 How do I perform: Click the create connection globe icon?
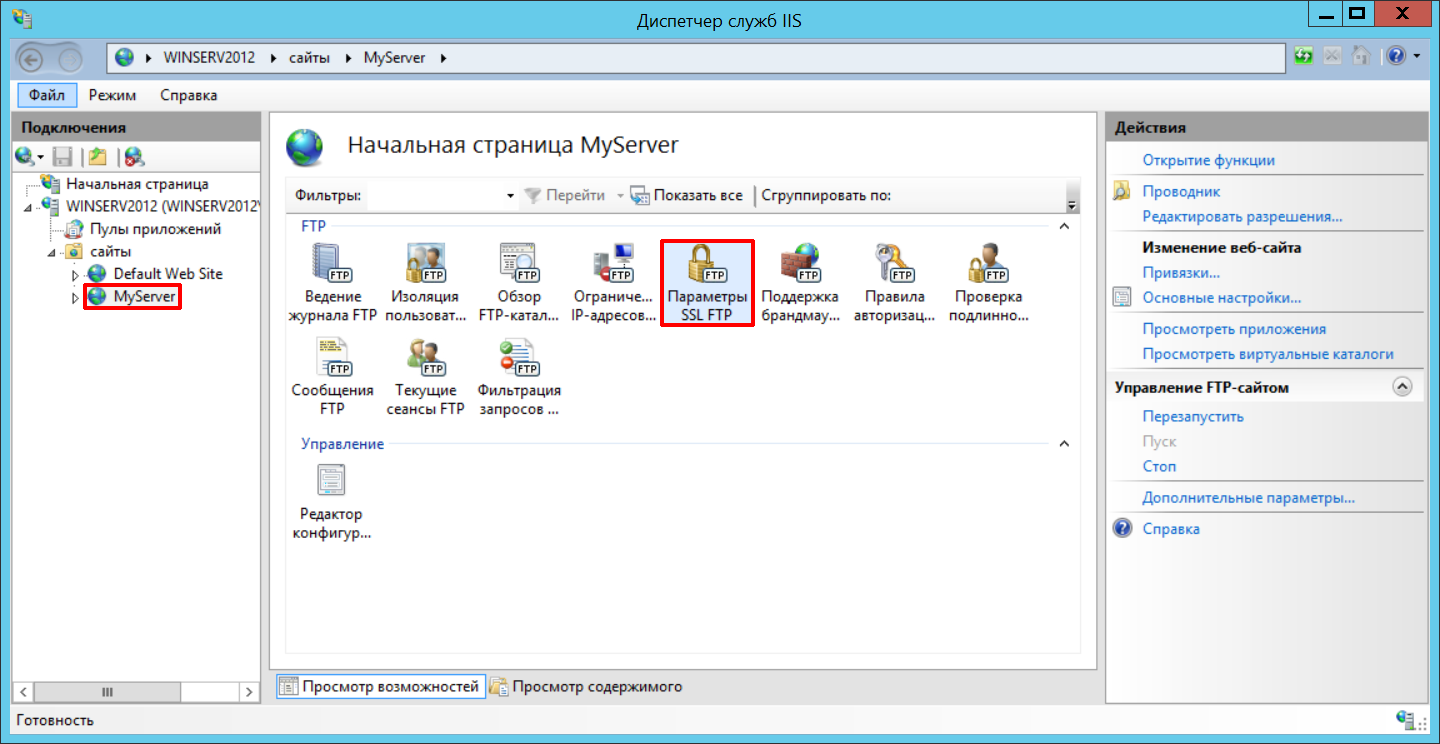(x=25, y=156)
